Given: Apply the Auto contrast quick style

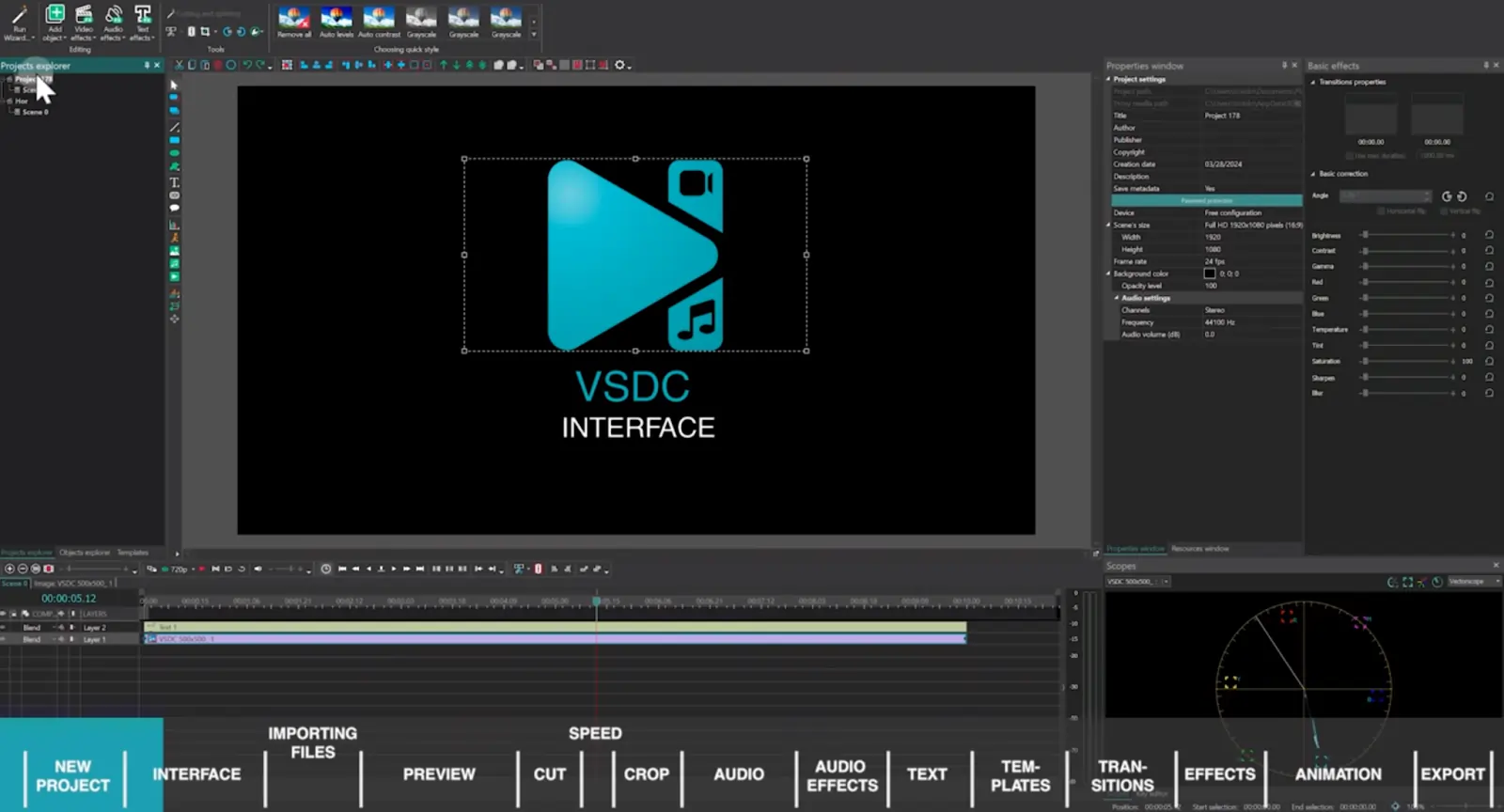Looking at the screenshot, I should tap(379, 22).
